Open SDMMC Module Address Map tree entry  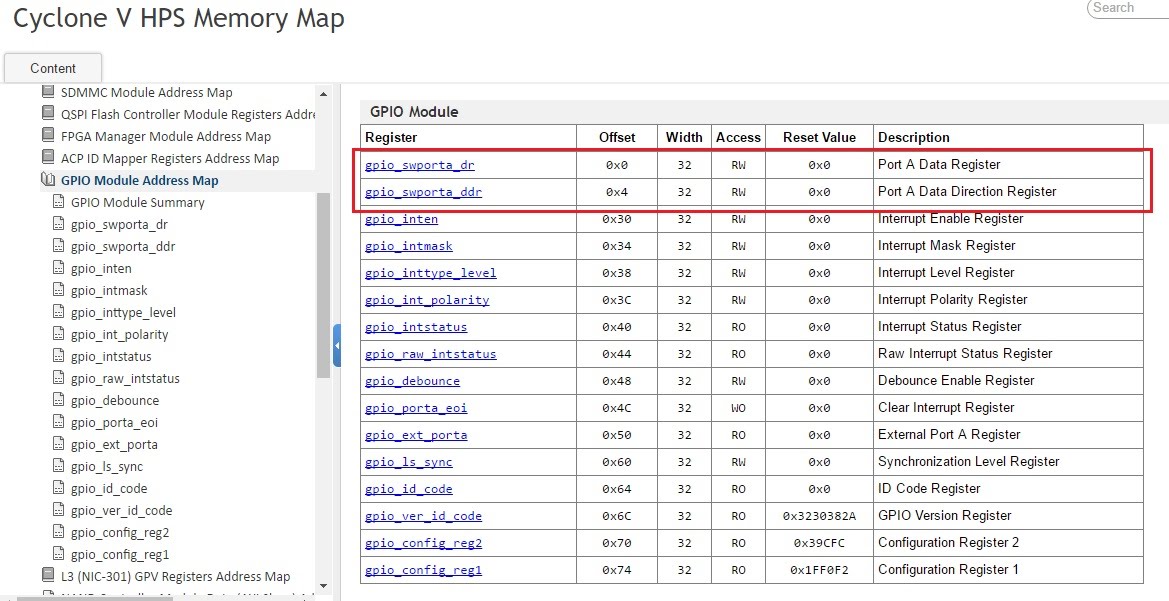click(x=147, y=92)
